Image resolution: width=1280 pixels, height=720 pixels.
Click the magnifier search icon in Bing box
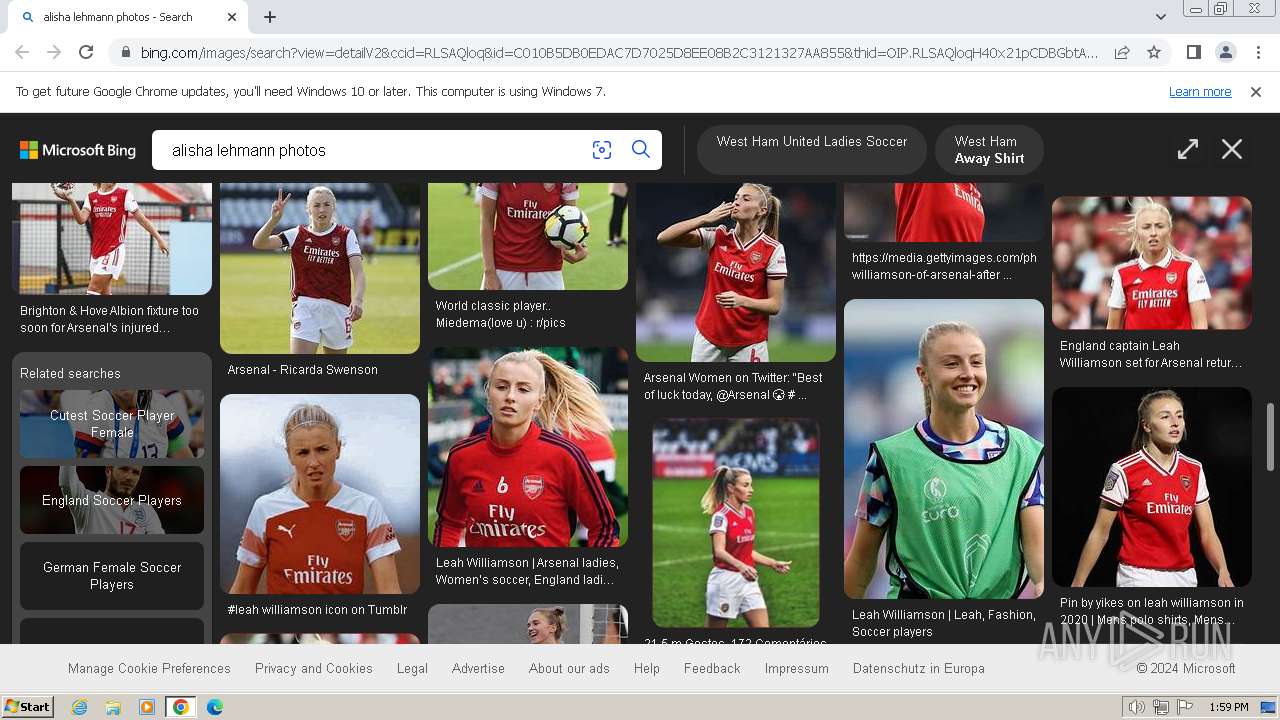point(641,150)
